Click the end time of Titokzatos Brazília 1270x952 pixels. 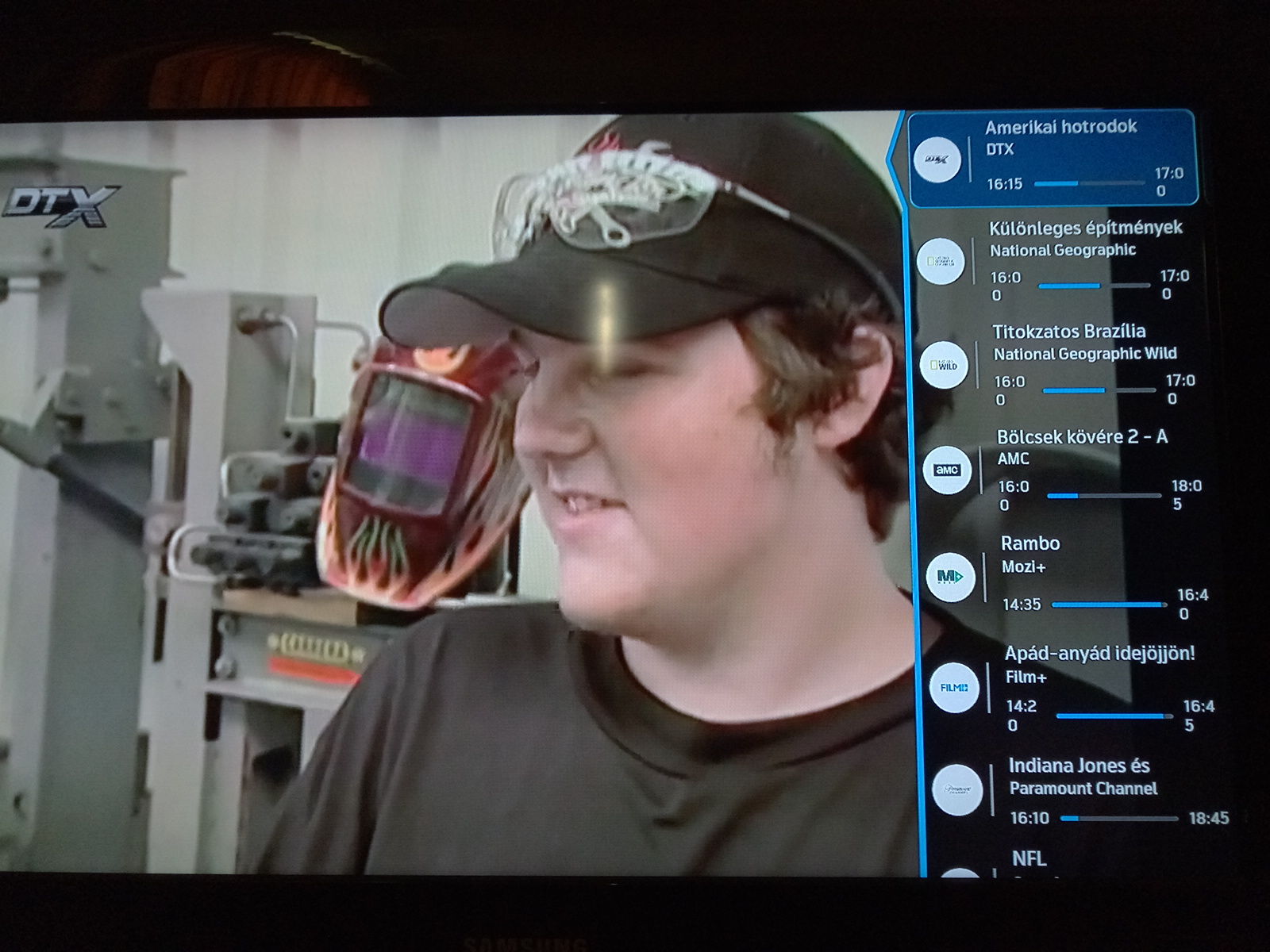click(x=1180, y=389)
